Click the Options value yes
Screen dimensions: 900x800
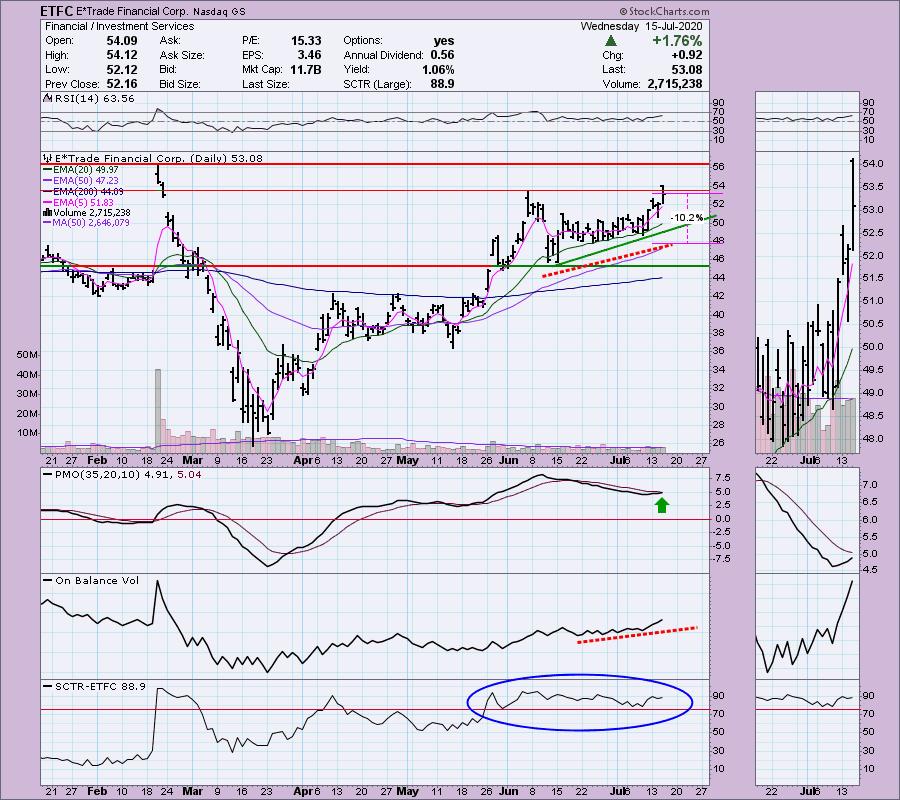pyautogui.click(x=444, y=41)
